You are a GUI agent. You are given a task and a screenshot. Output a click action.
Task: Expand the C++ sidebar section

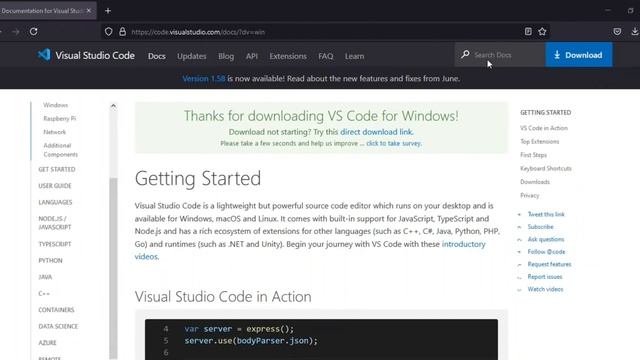pos(44,293)
